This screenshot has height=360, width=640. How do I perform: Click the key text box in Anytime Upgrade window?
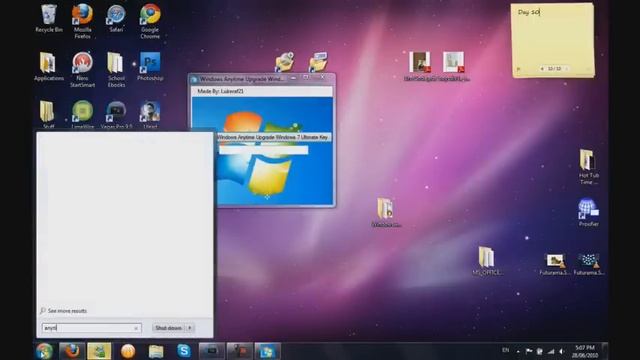click(x=263, y=150)
